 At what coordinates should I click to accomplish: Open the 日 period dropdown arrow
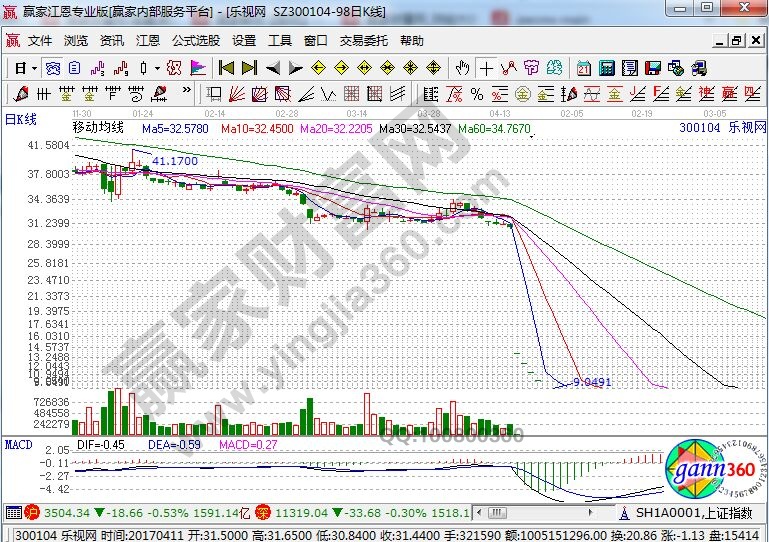[34, 68]
